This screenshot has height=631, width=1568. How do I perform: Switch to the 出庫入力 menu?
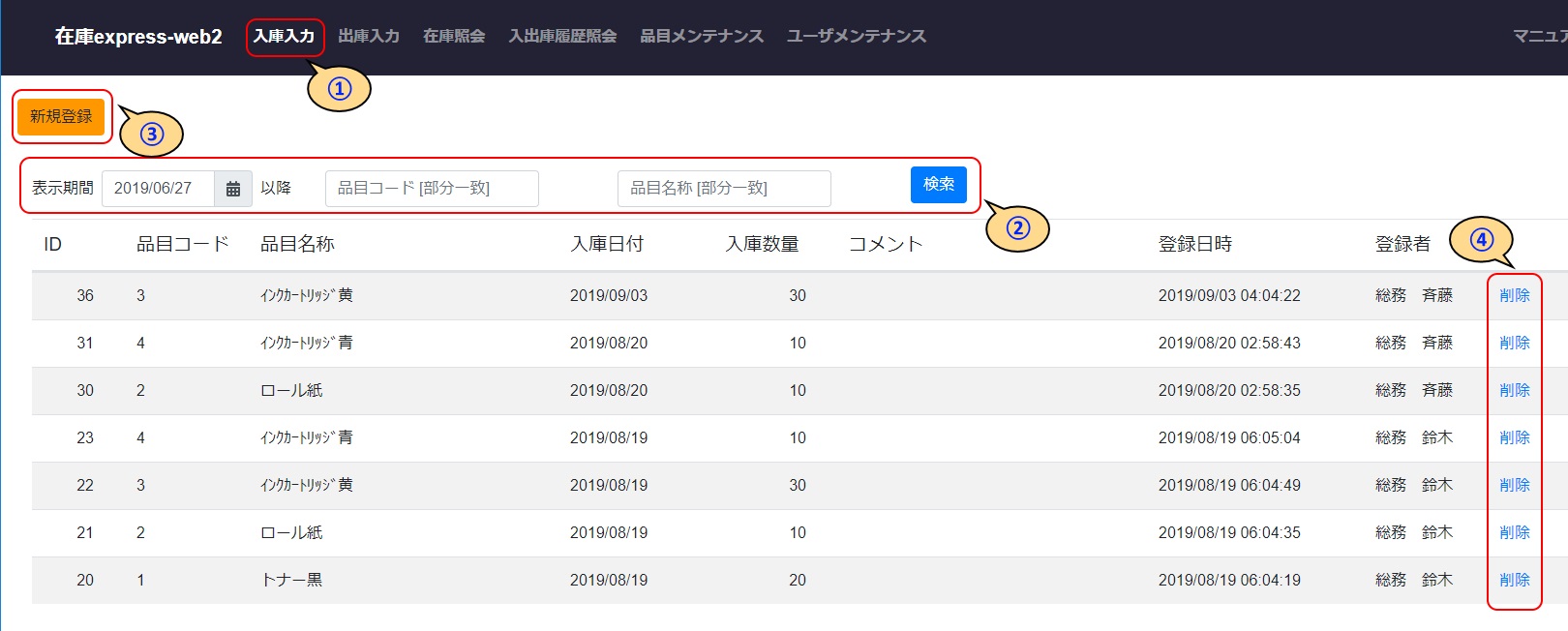pos(369,37)
